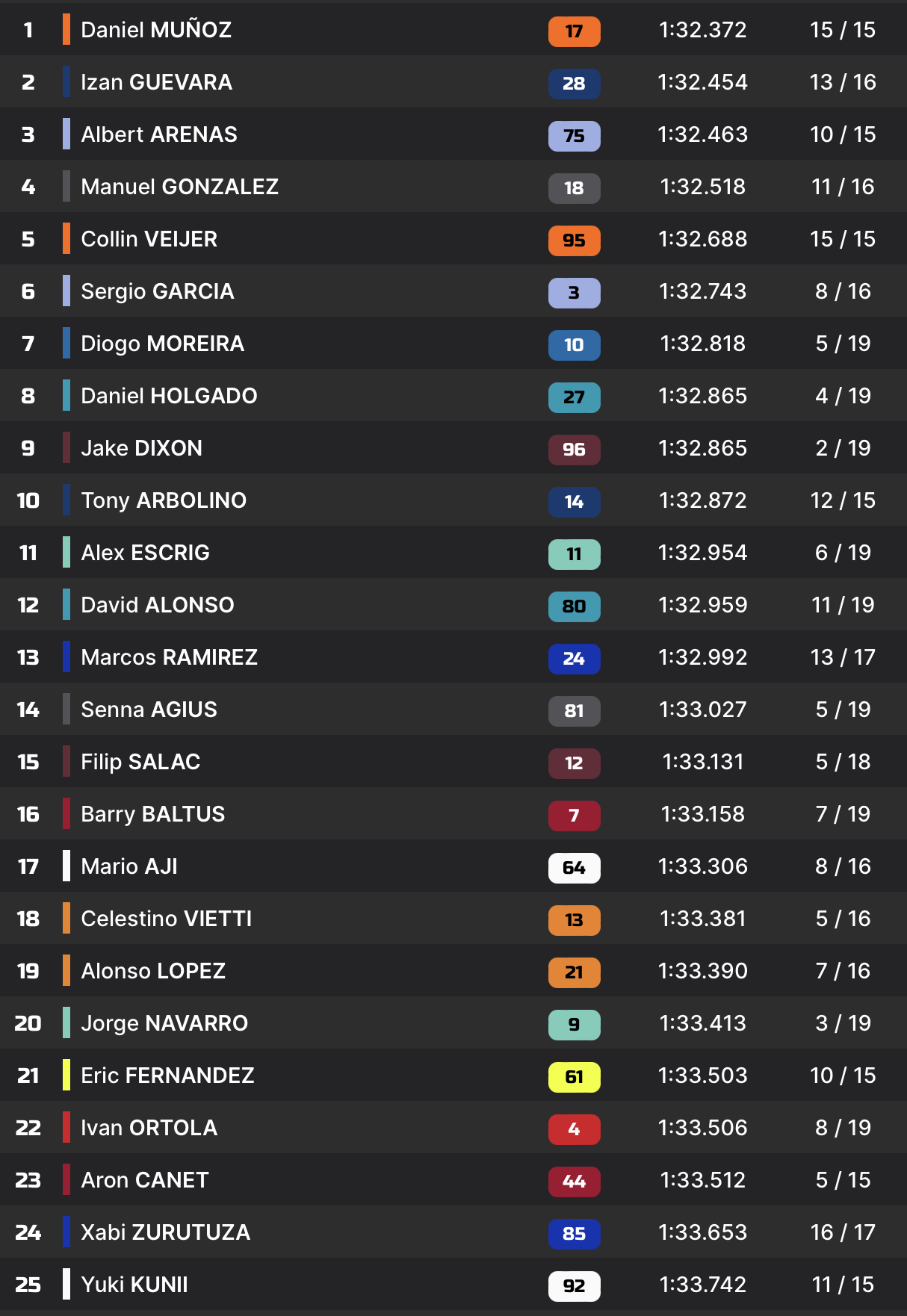Select rider Celestino VIETTI
Viewport: 907px width, 1316px height.
point(166,919)
